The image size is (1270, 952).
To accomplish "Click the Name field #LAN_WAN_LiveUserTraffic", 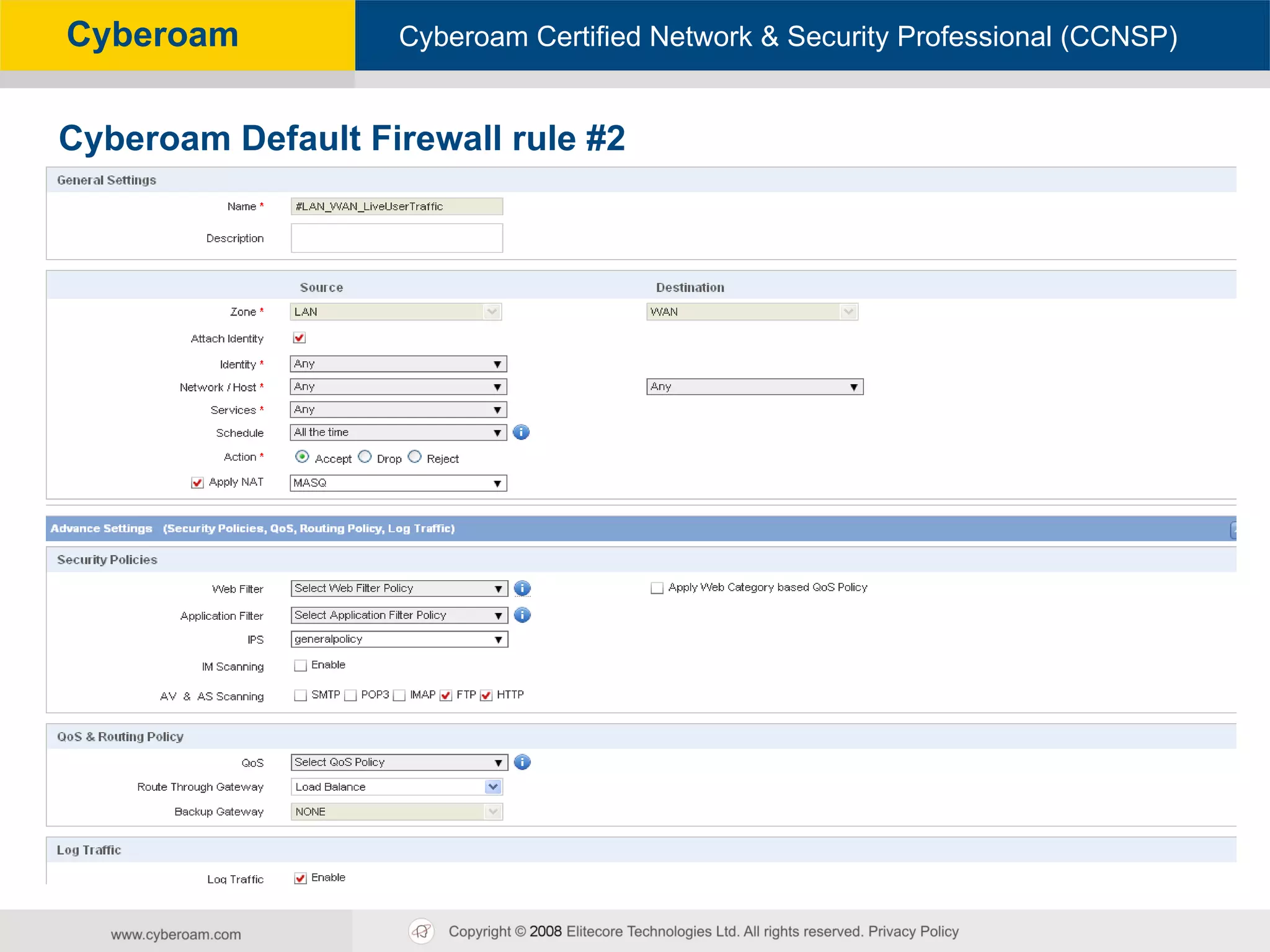I will [x=397, y=206].
